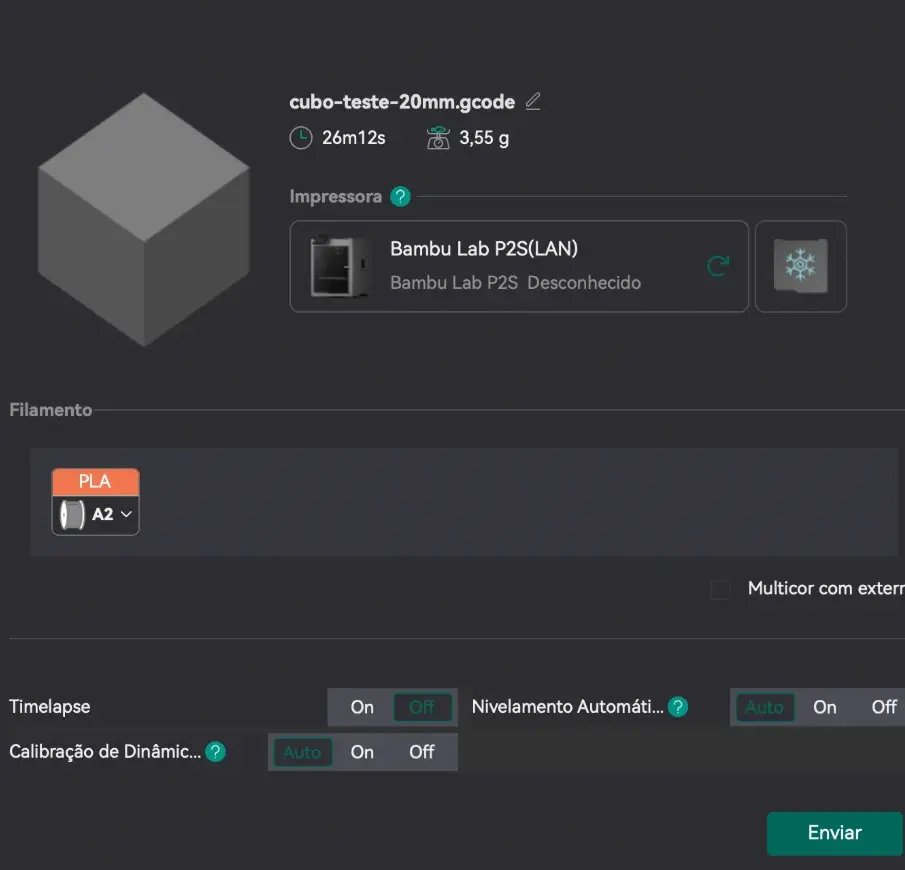Set Nivelamento Automático to Auto
This screenshot has width=905, height=870.
pos(765,707)
